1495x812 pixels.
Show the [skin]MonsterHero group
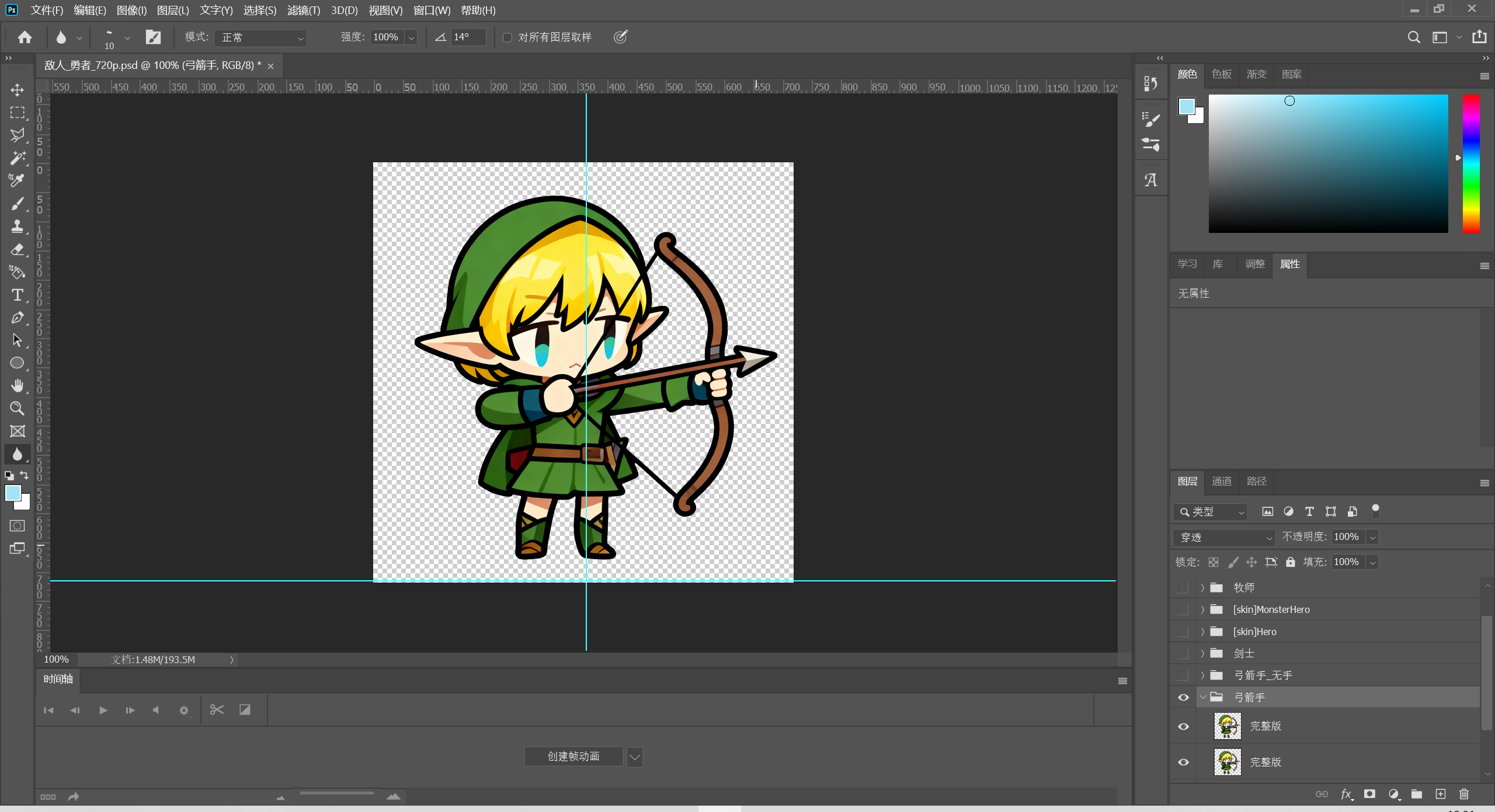pyautogui.click(x=1183, y=610)
